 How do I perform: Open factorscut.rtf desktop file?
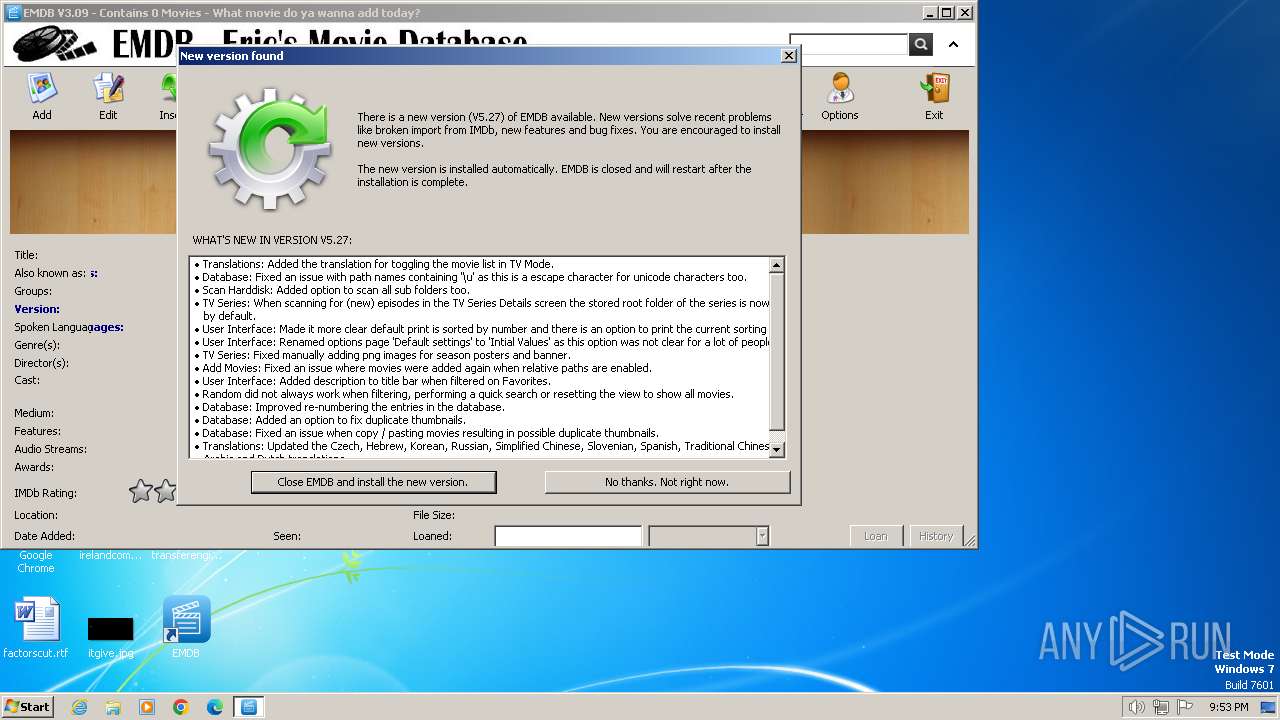pos(36,628)
